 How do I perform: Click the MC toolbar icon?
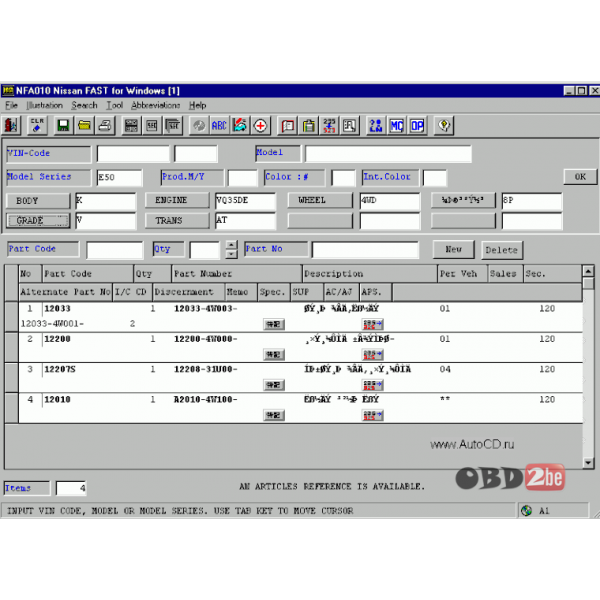pos(396,125)
